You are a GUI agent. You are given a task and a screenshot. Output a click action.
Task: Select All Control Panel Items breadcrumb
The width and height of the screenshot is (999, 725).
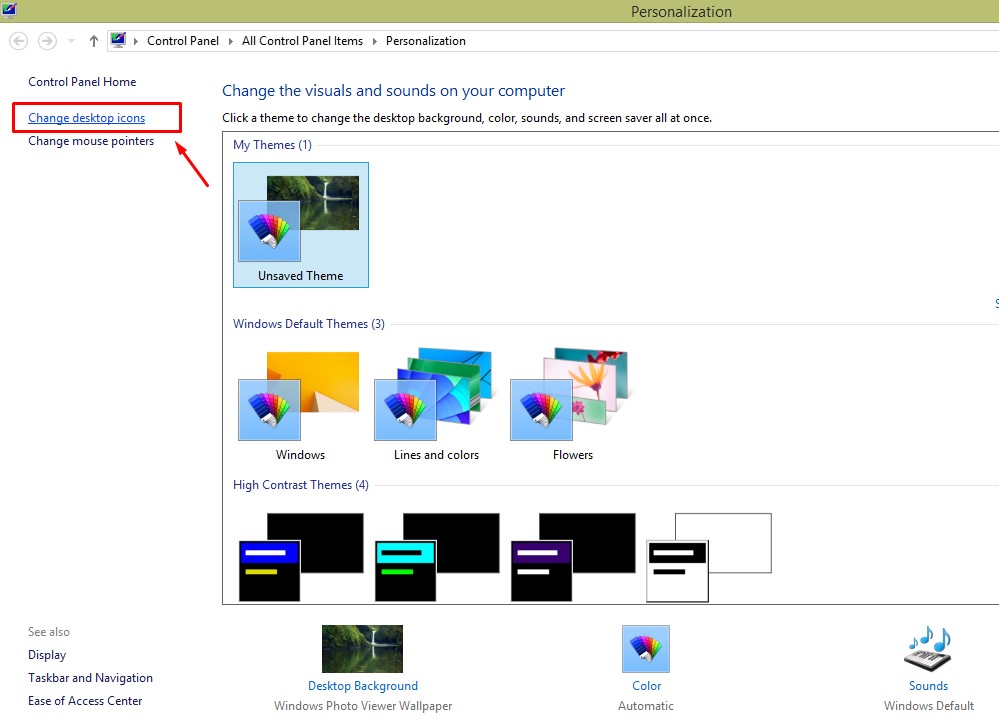(x=302, y=41)
